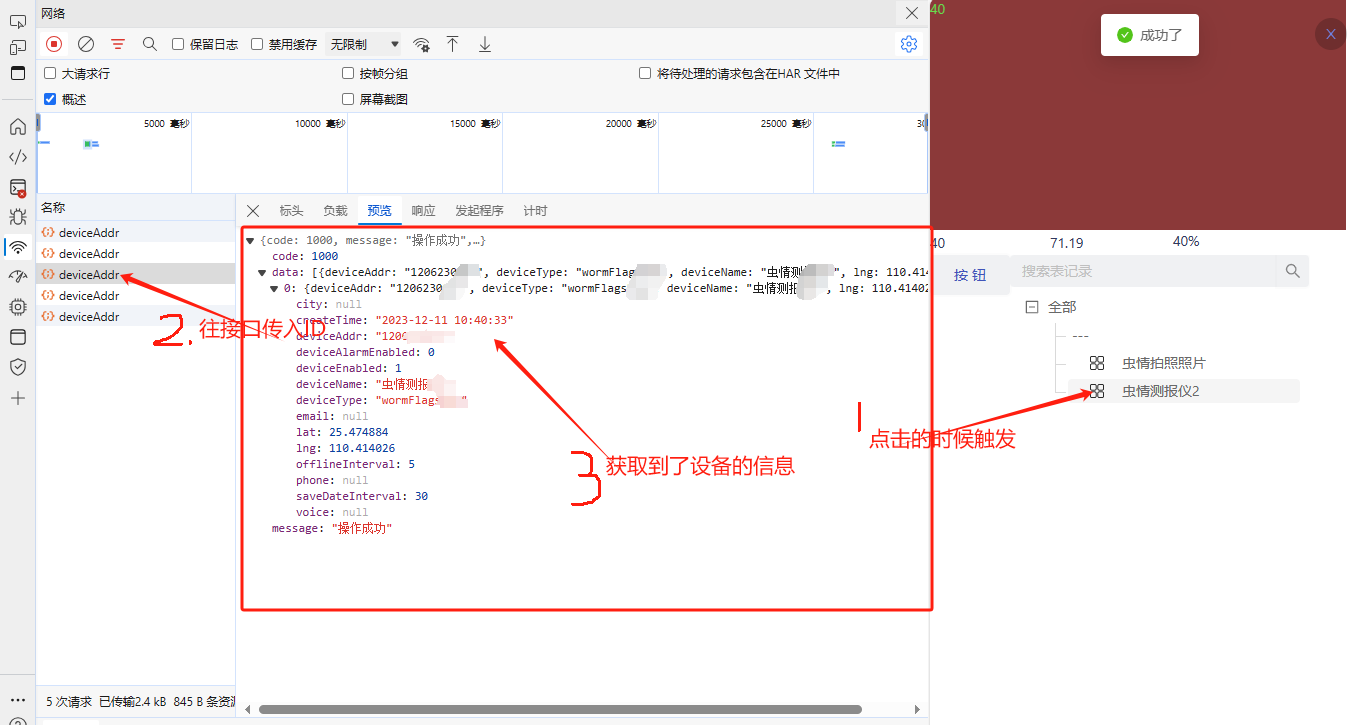Screen dimensions: 1355x725
Task: Click the 5 次请求 status text
Action: point(69,701)
